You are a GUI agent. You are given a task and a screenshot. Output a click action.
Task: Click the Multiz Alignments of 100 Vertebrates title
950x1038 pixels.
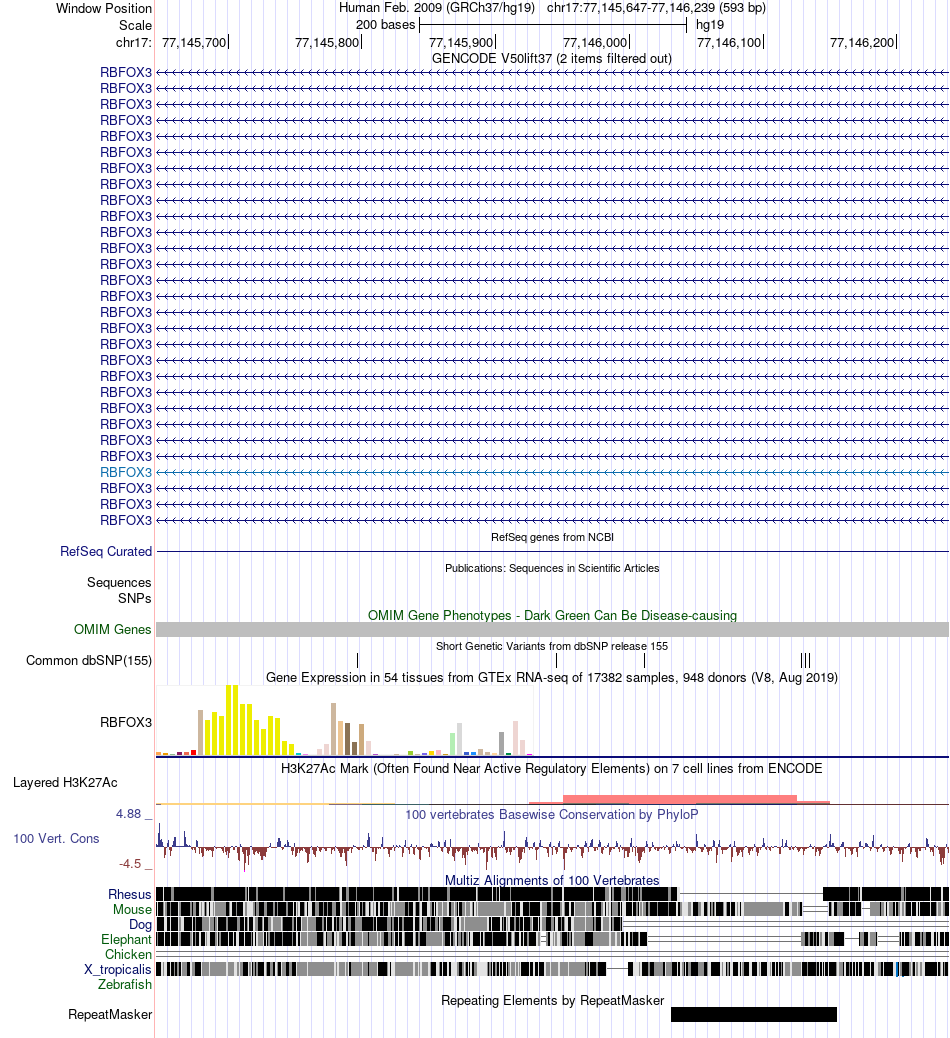[x=552, y=880]
